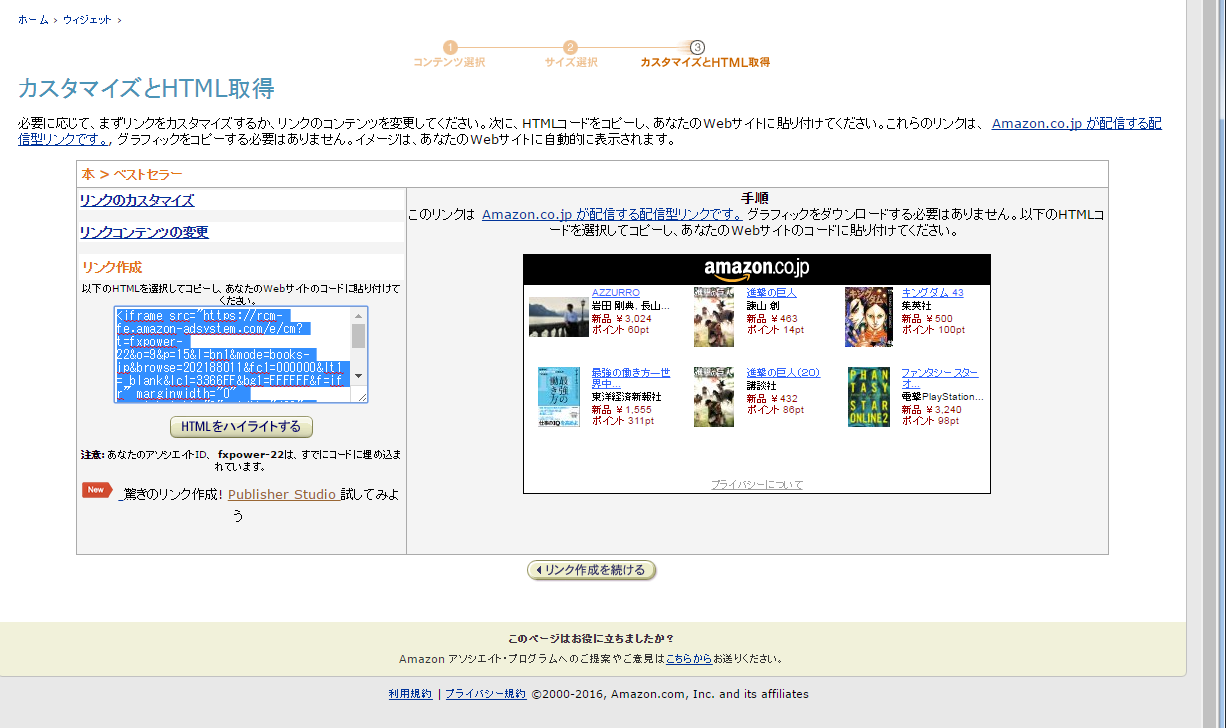The image size is (1228, 728).
Task: Click the リンク作成 heading text
Action: pyautogui.click(x=112, y=267)
